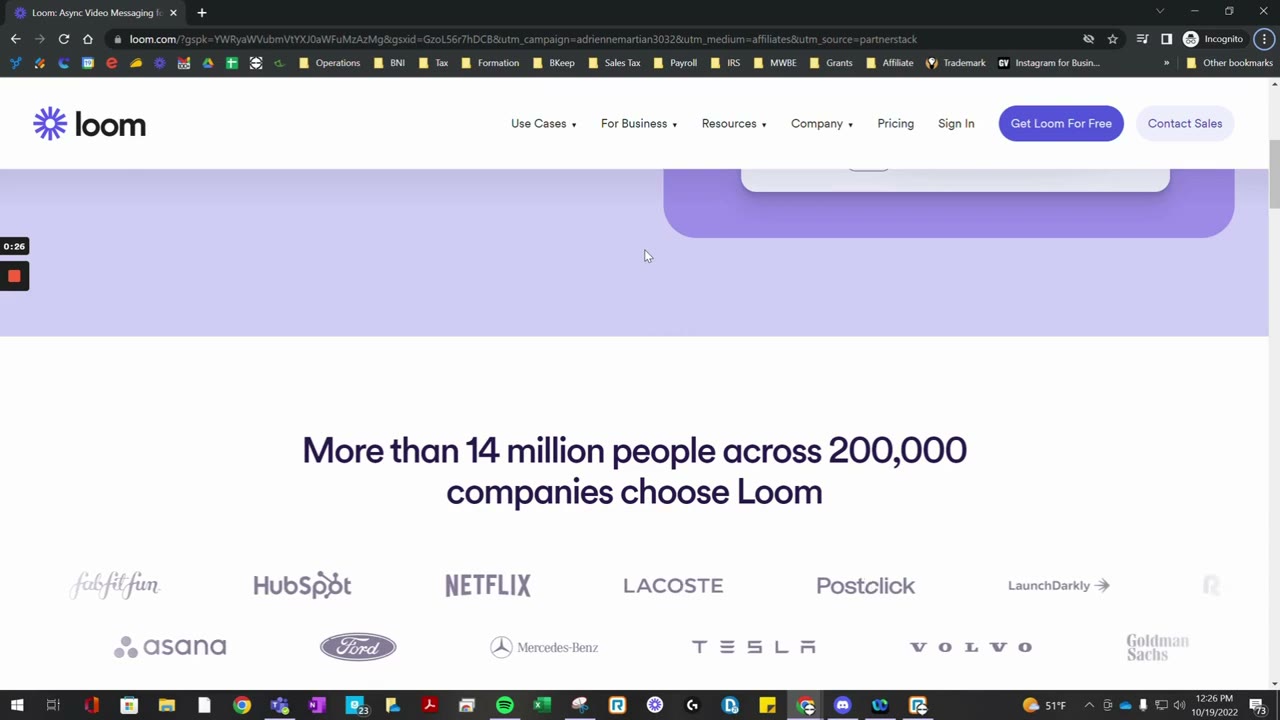The width and height of the screenshot is (1280, 720).
Task: Click the Contact Sales button
Action: (1185, 124)
